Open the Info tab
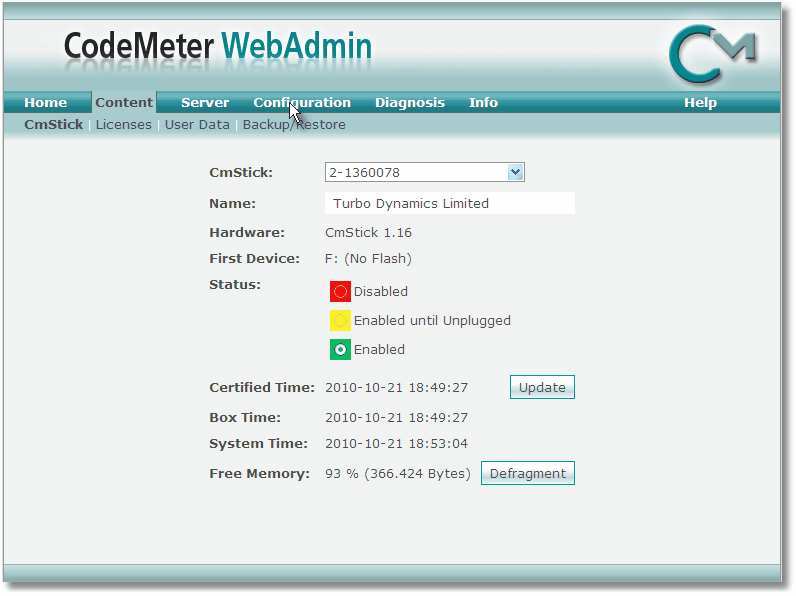This screenshot has width=796, height=596. click(483, 103)
